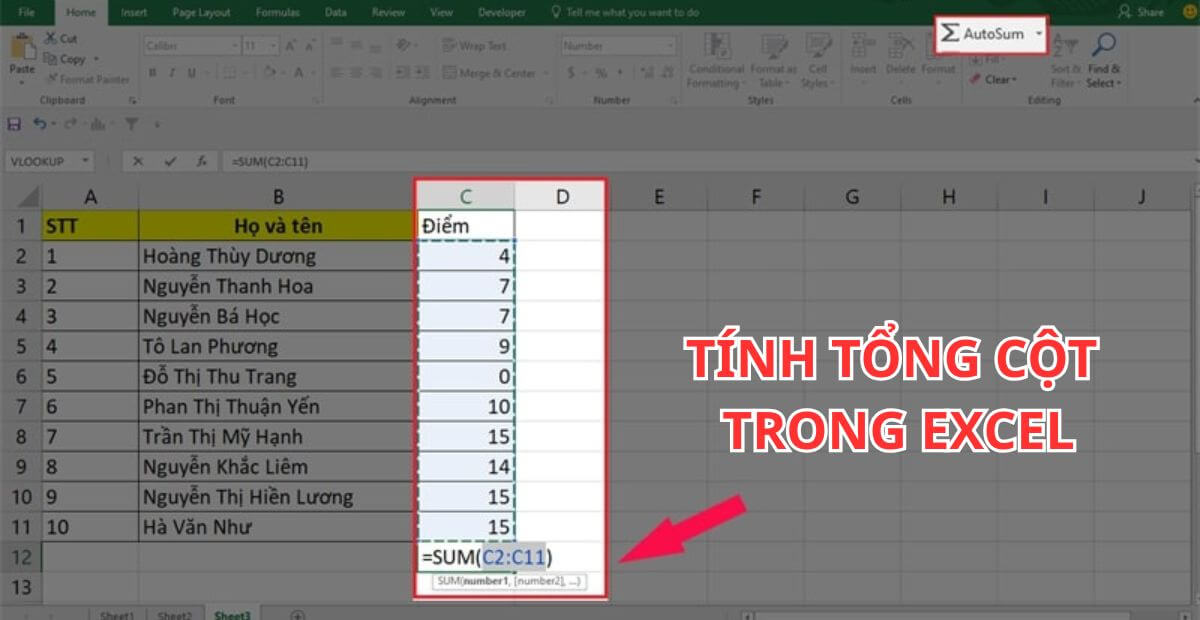The image size is (1200, 620).
Task: Increase font size with larger A icon
Action: click(292, 46)
